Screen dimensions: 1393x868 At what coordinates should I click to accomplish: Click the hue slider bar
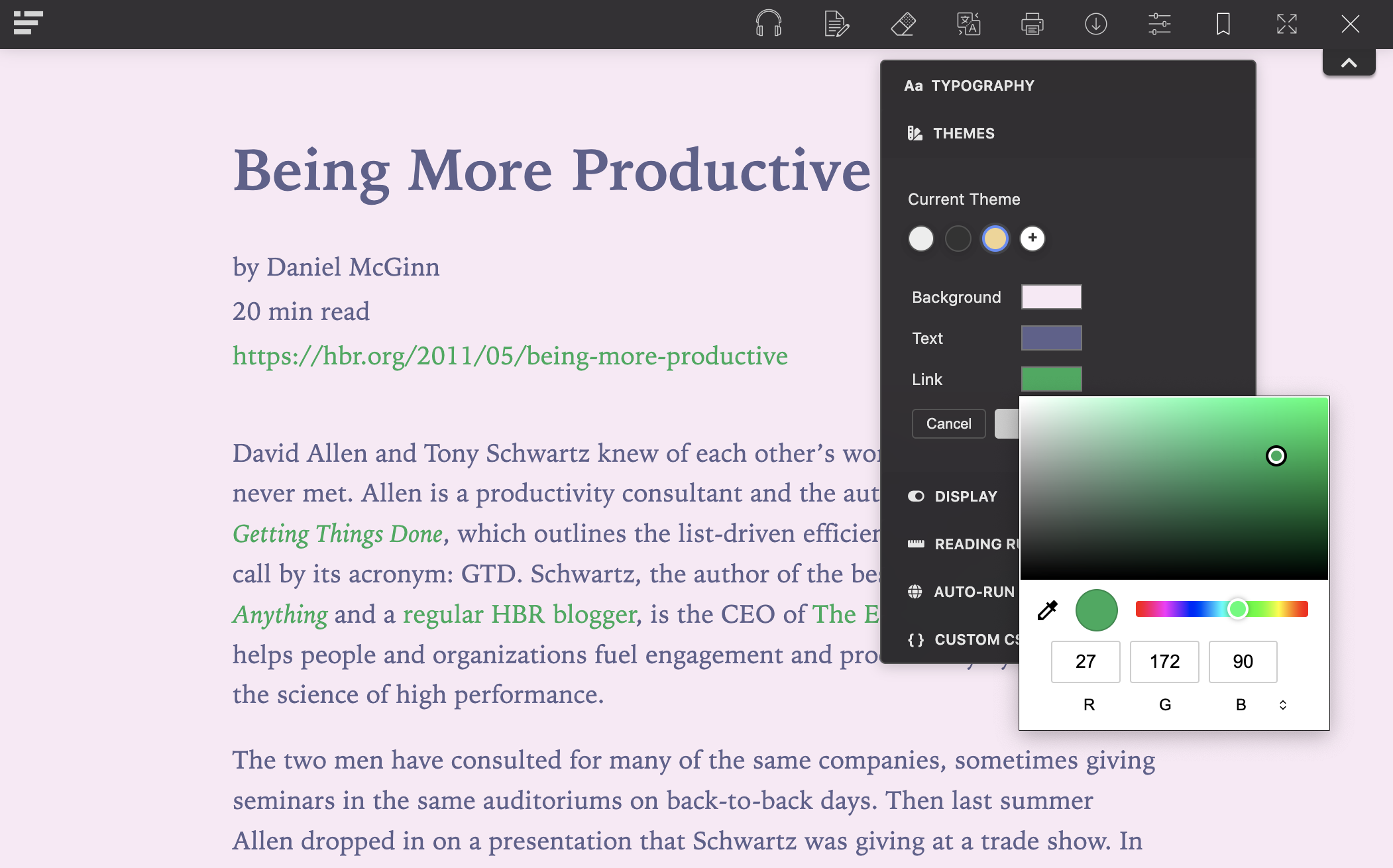tap(1221, 609)
